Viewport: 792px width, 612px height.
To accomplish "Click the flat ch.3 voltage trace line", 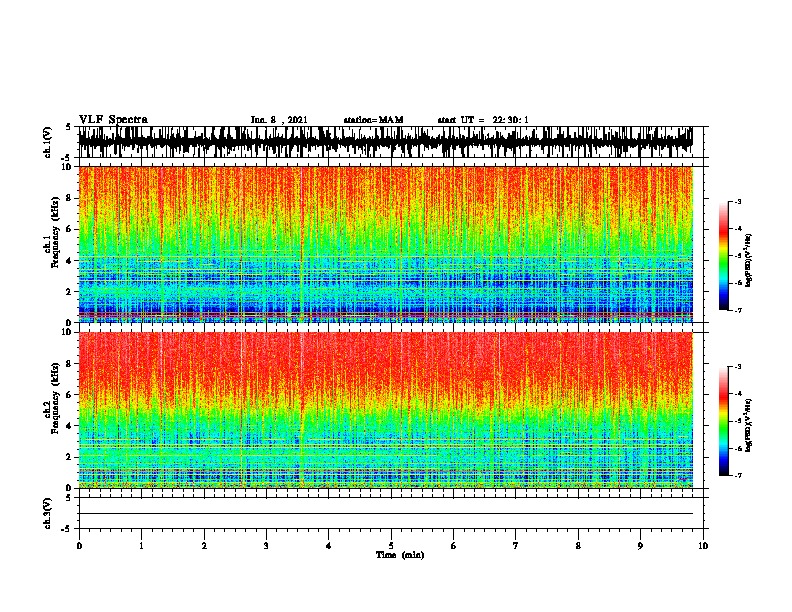I will [385, 514].
